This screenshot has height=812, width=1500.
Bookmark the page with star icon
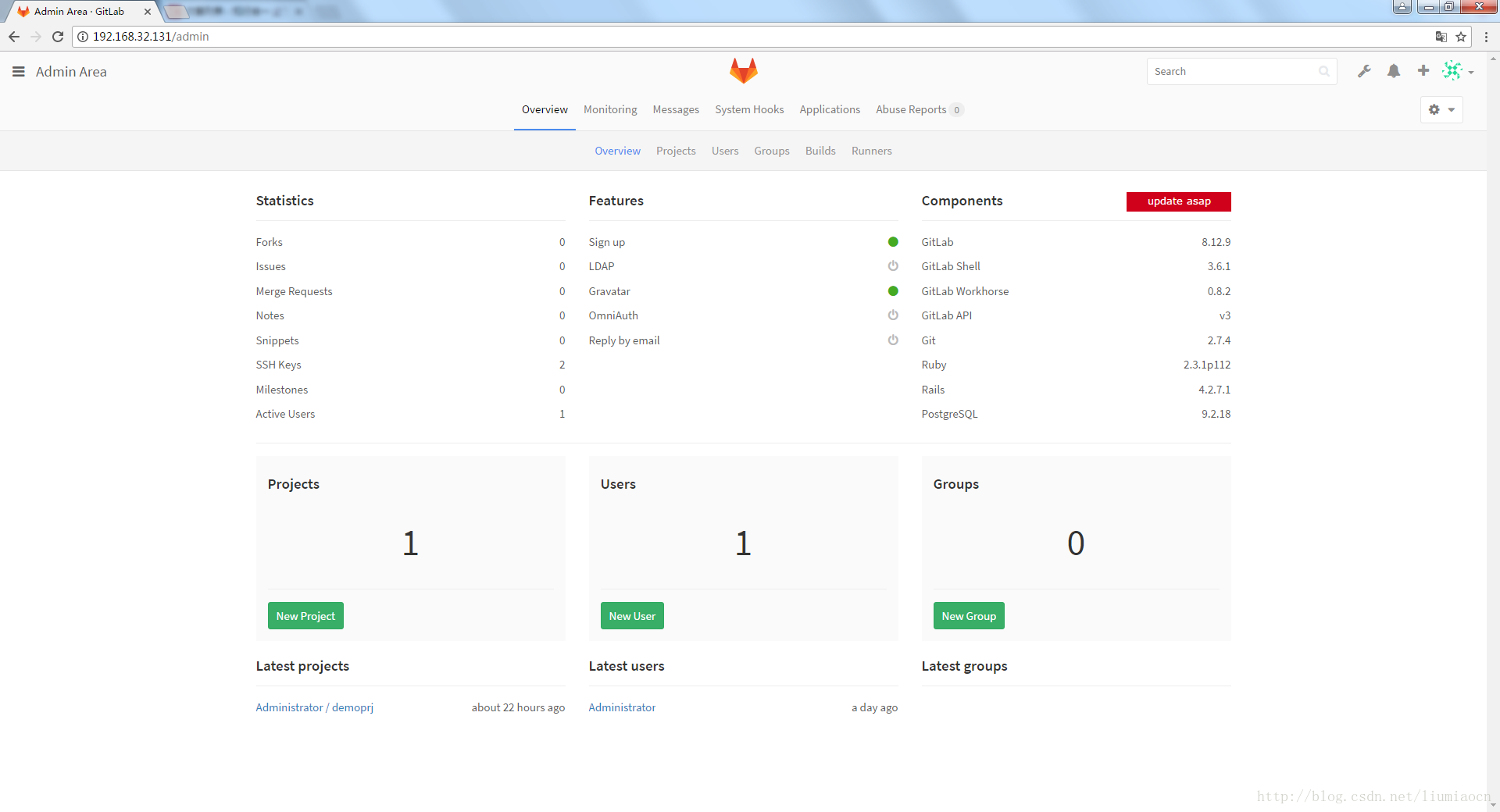click(x=1461, y=37)
